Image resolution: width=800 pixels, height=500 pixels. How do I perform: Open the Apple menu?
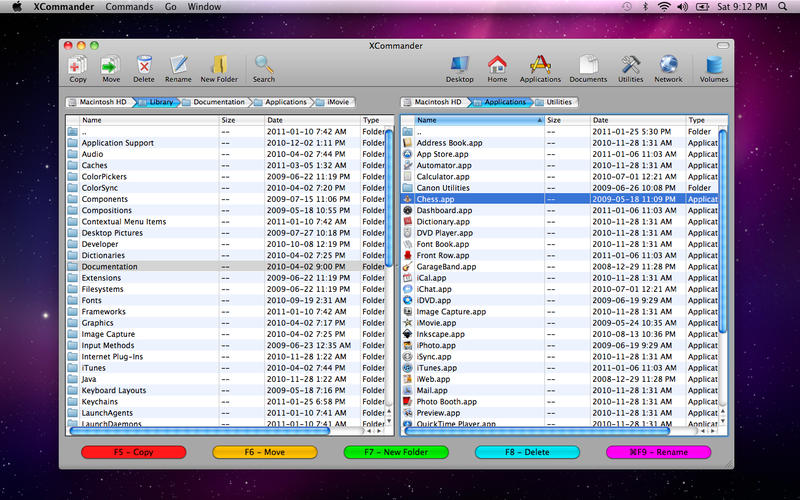(17, 7)
